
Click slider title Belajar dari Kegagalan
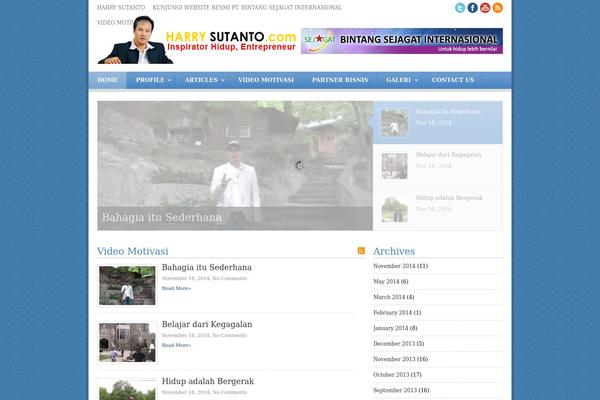click(448, 155)
